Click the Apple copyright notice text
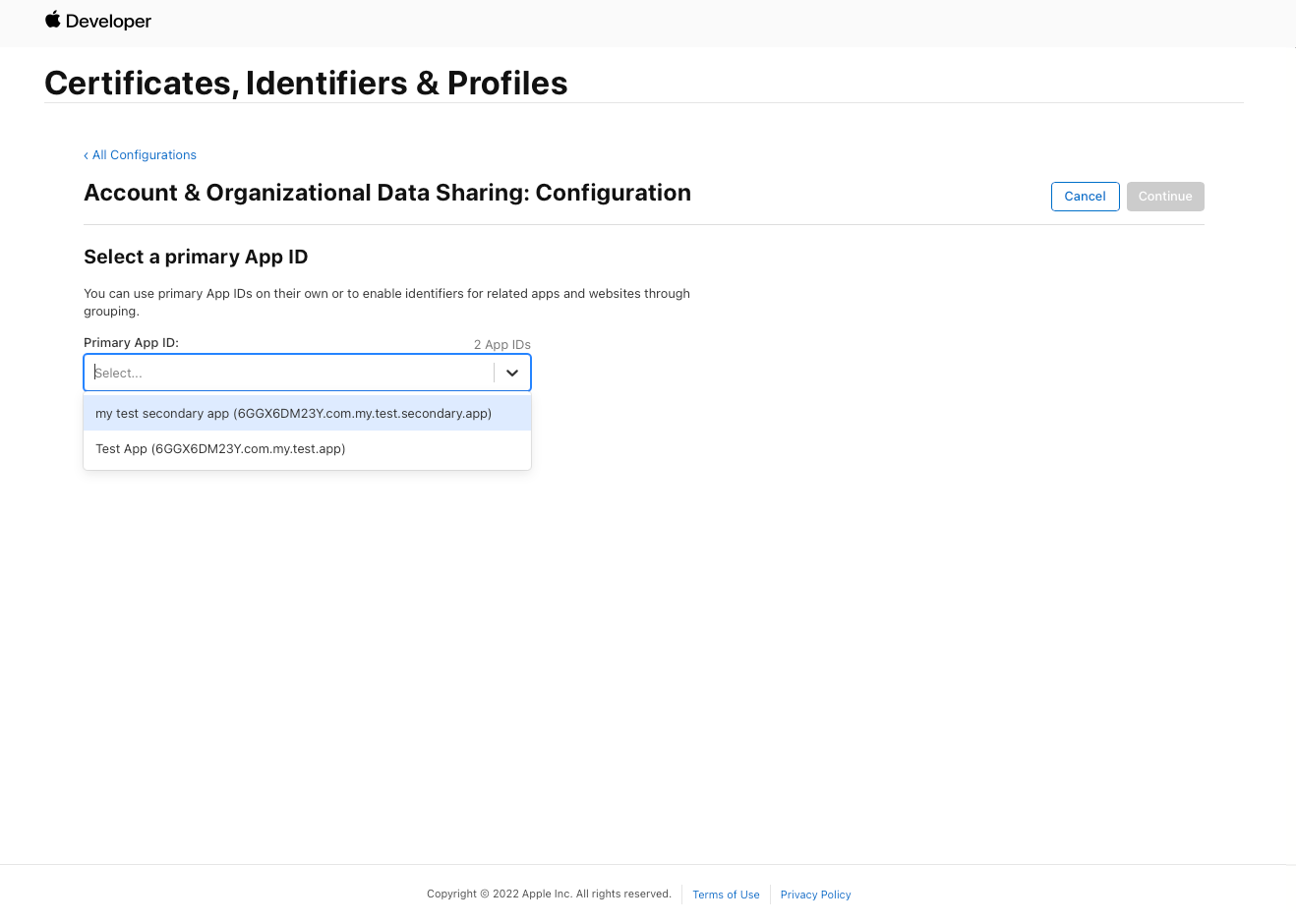 click(x=549, y=894)
